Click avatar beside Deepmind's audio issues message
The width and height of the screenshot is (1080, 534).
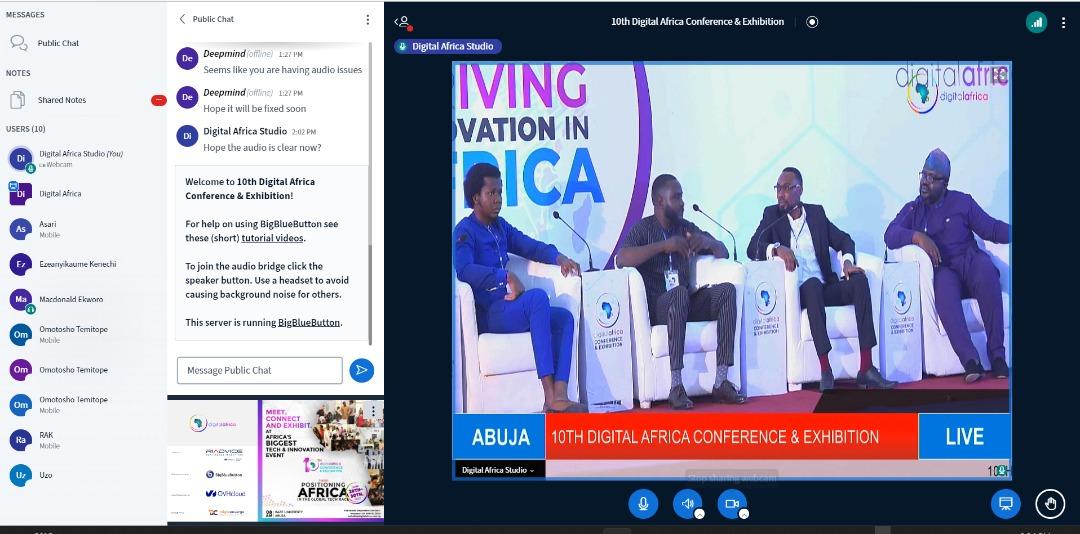point(187,59)
